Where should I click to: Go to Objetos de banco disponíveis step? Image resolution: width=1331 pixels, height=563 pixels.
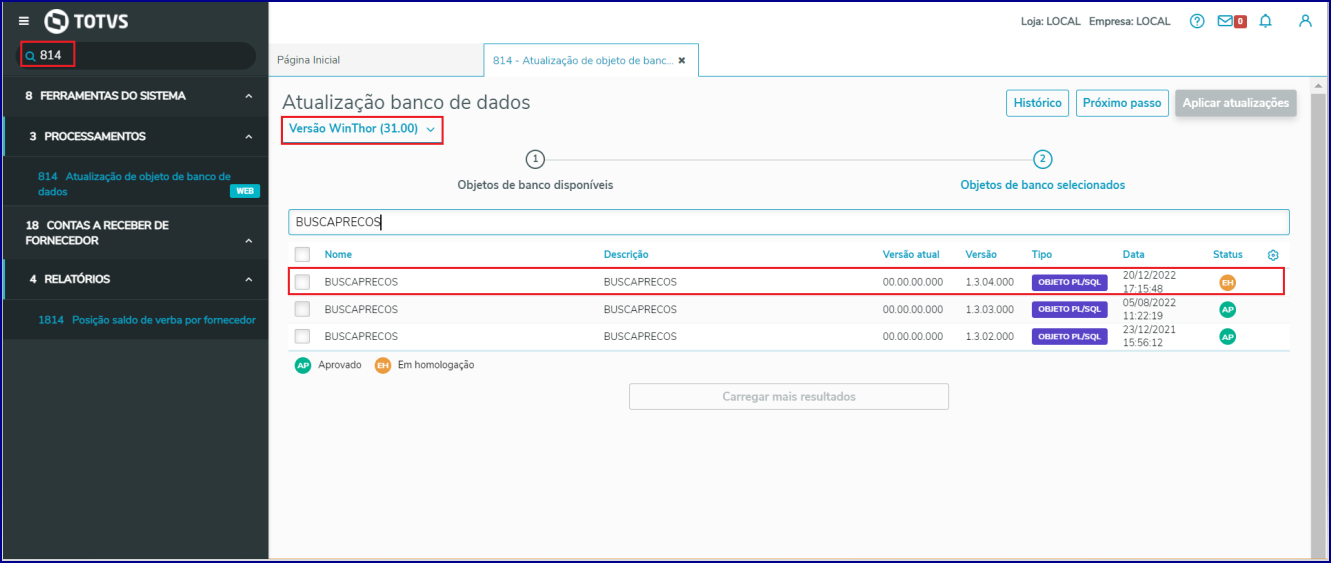click(535, 185)
